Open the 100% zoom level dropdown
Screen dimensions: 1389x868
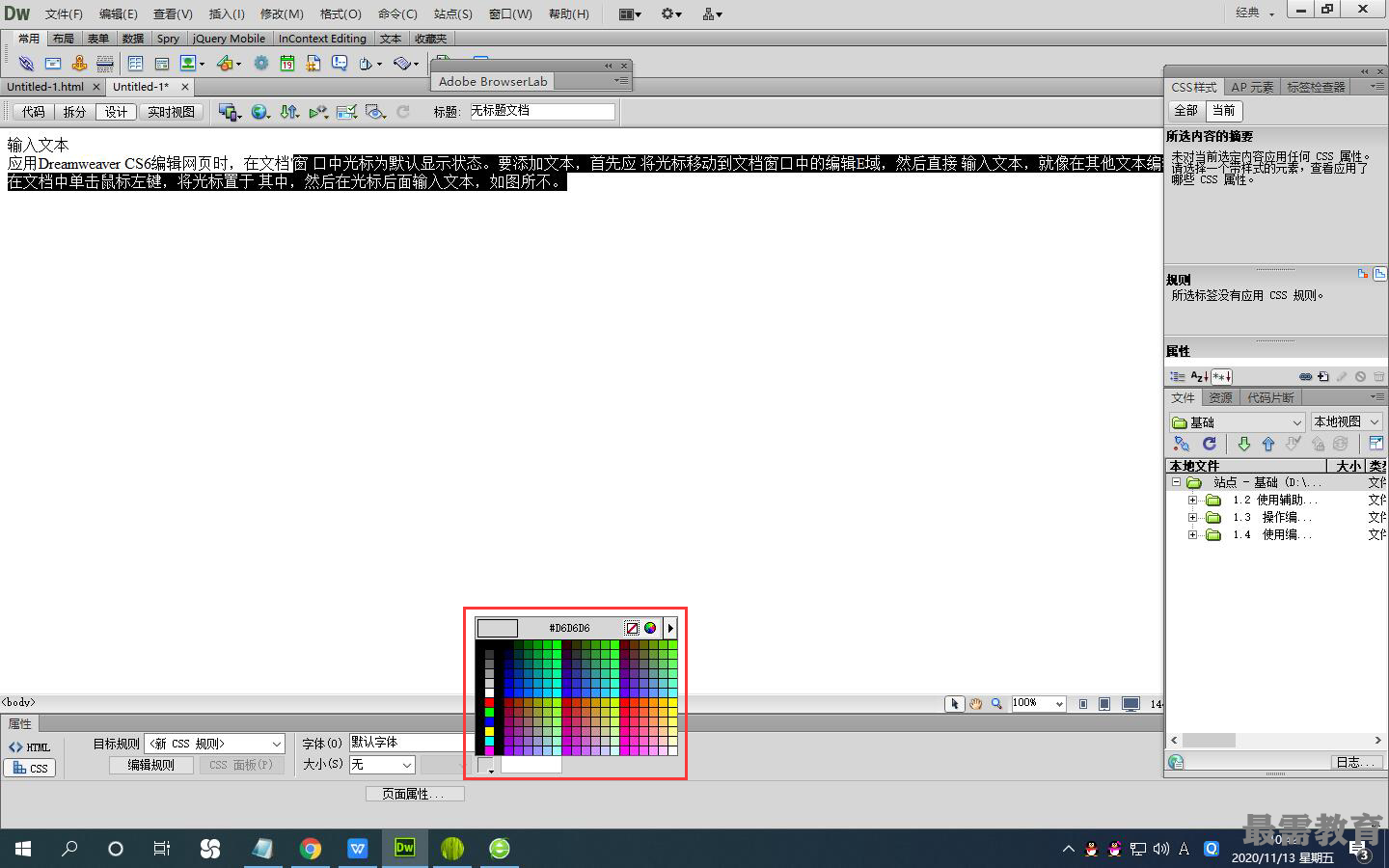tap(1038, 703)
